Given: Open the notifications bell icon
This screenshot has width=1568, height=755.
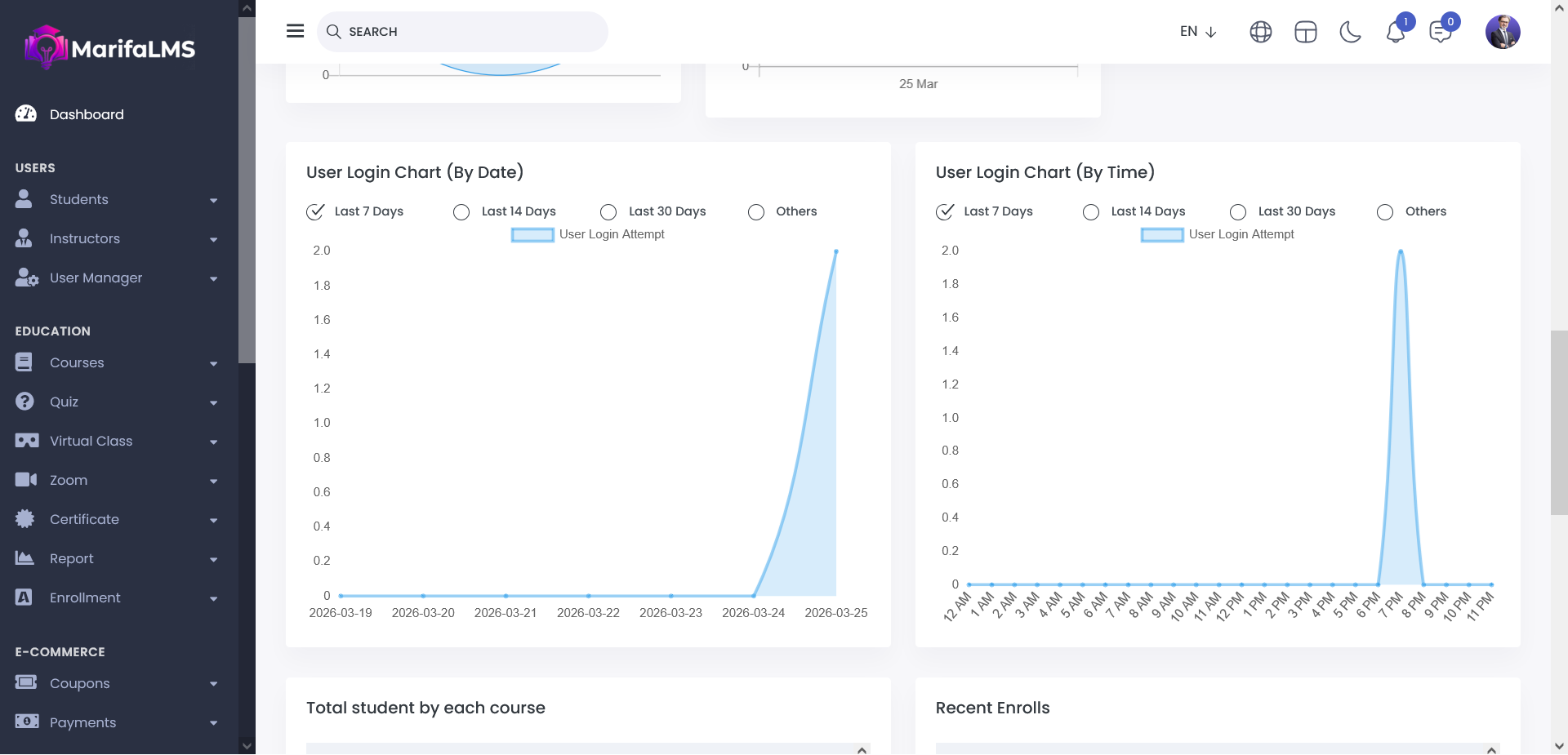Looking at the screenshot, I should coord(1395,32).
